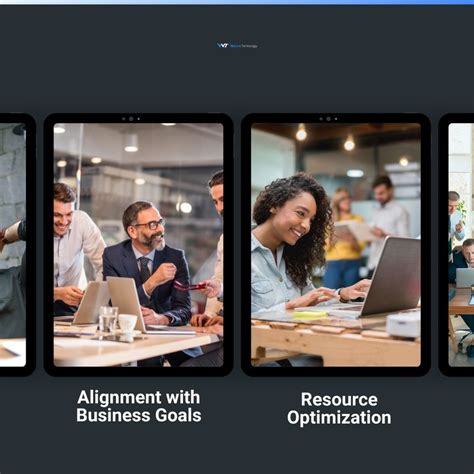Open the businessmen meeting tablet image

(x=138, y=245)
